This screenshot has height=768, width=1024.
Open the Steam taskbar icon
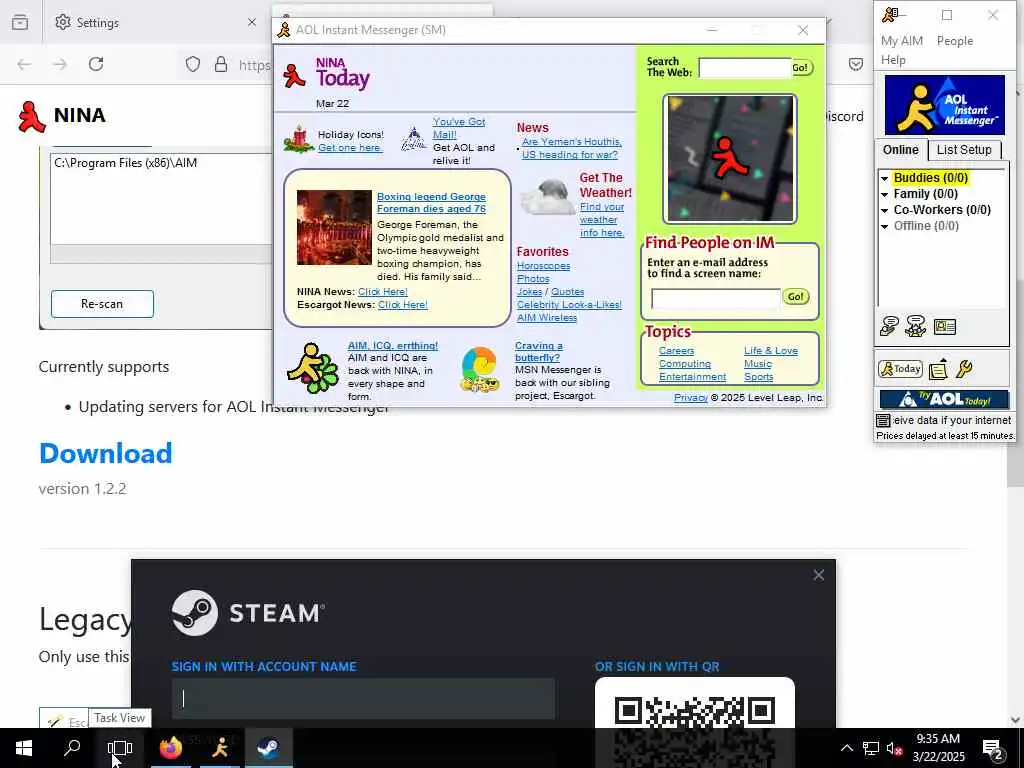click(x=268, y=748)
